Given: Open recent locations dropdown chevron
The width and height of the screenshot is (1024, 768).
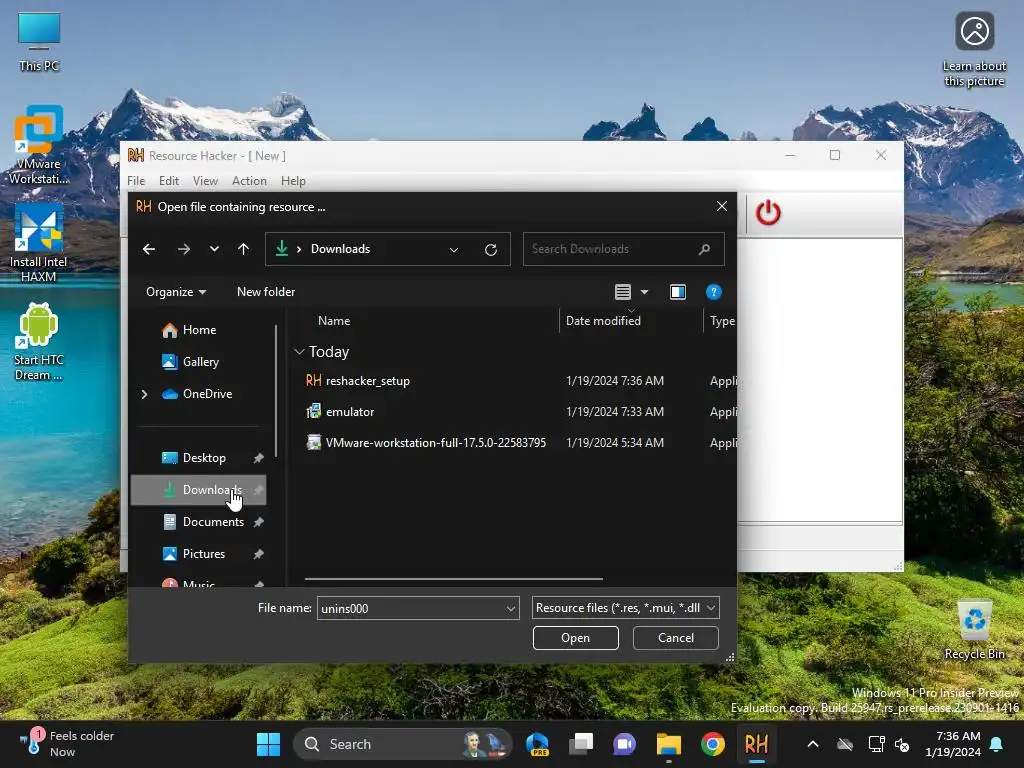Looking at the screenshot, I should pos(214,249).
